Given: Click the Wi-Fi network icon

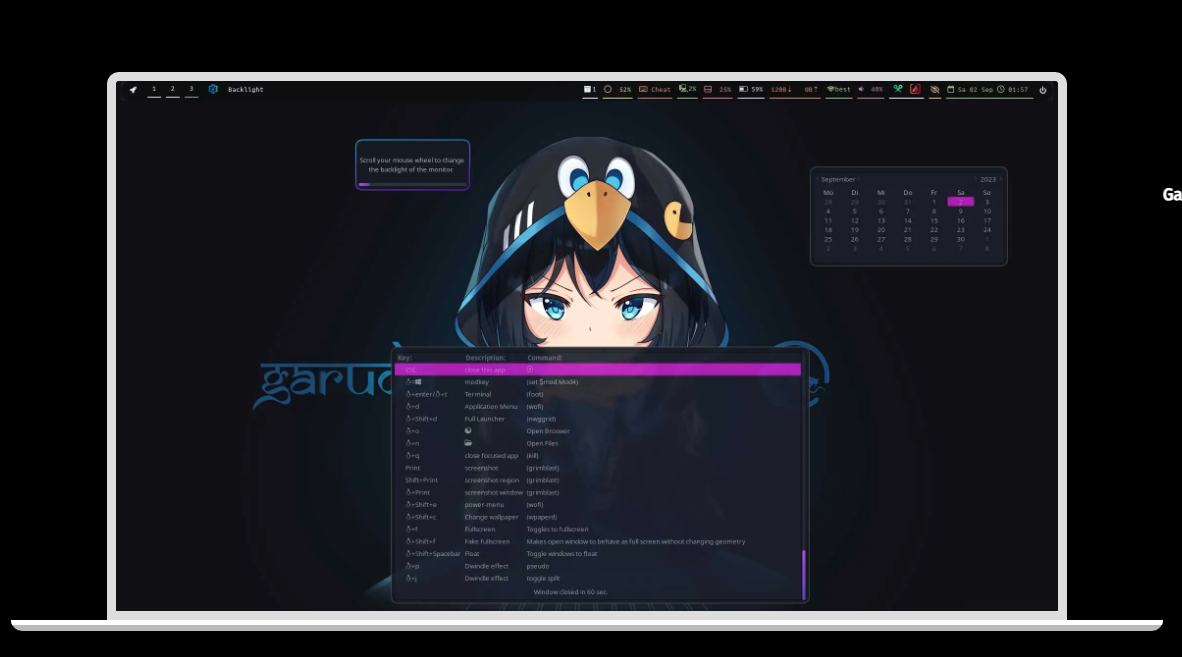Looking at the screenshot, I should pos(830,90).
